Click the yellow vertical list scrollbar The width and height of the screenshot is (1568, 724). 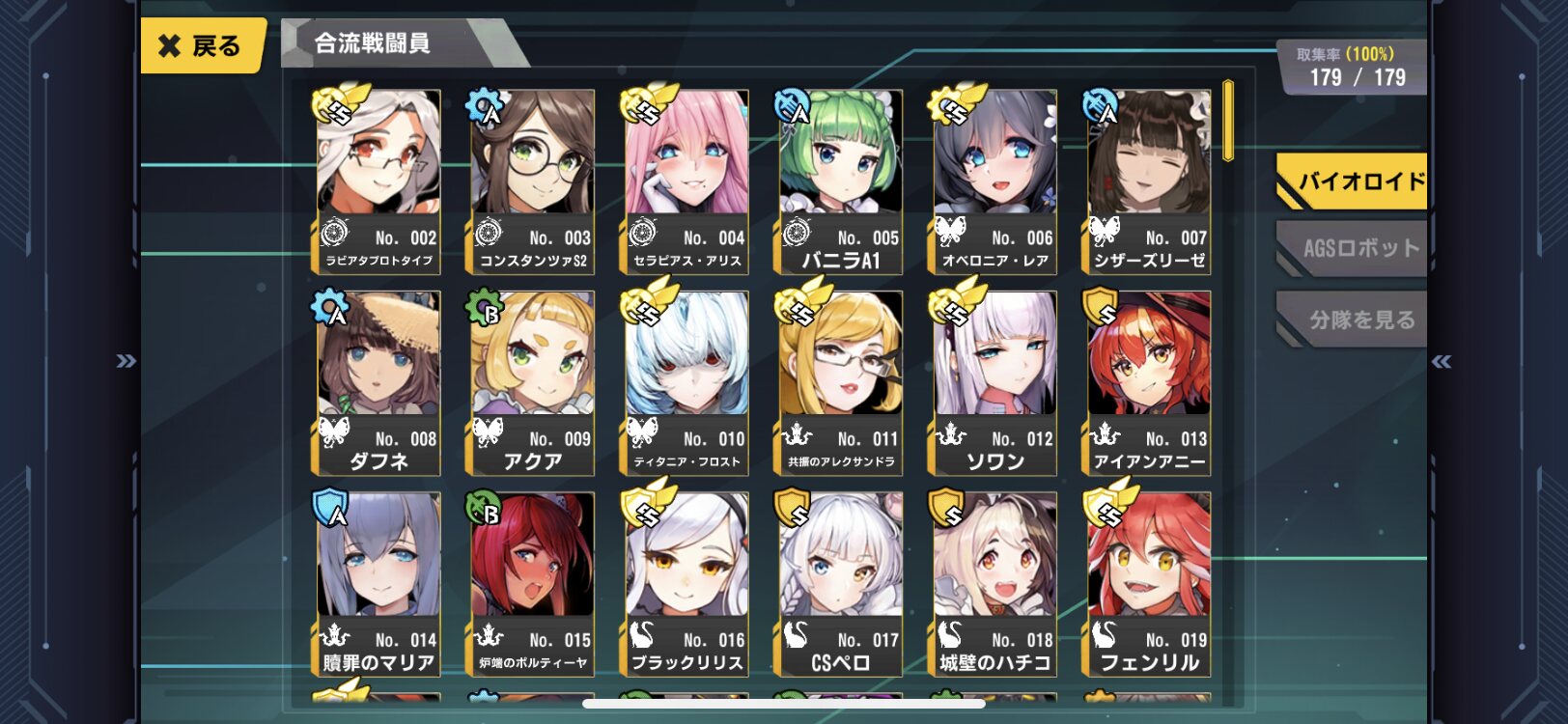click(1228, 121)
